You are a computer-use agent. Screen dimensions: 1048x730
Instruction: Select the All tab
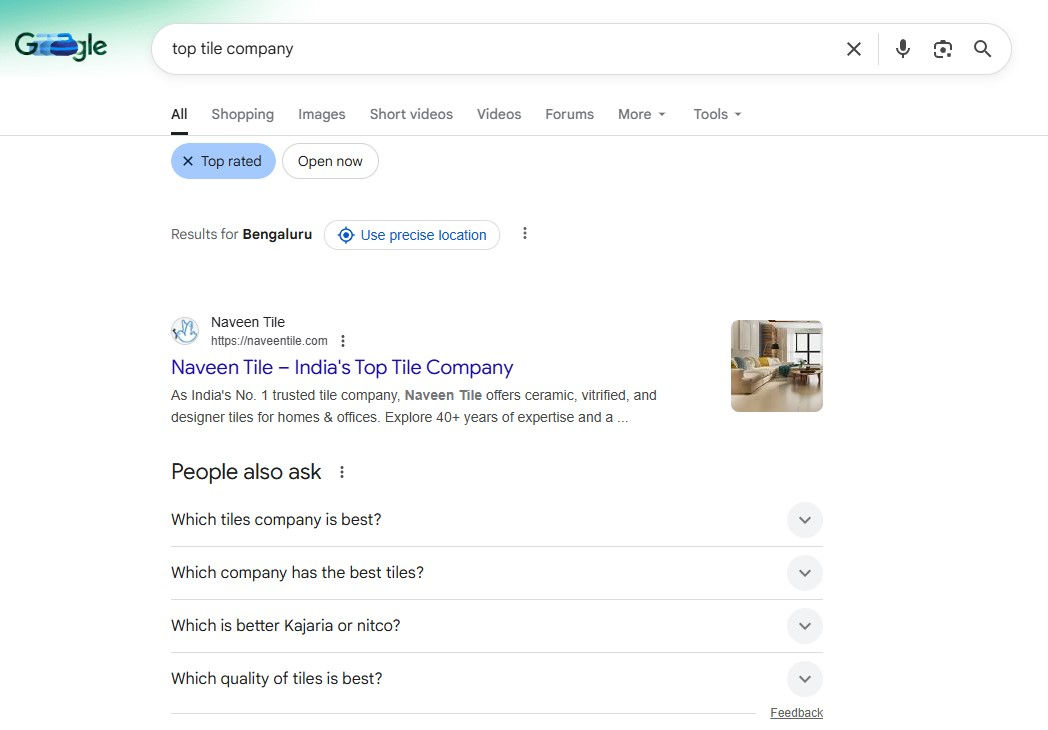[179, 114]
